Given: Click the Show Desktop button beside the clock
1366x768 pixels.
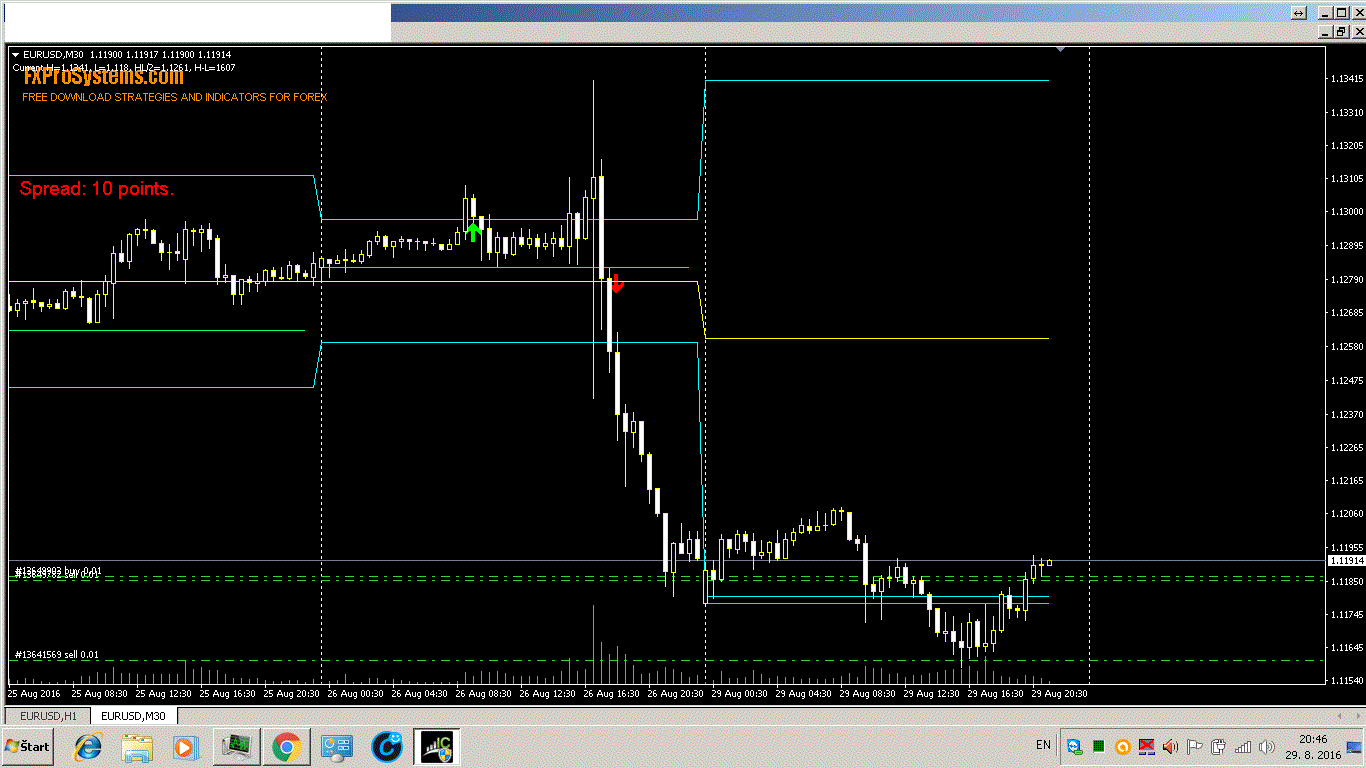Looking at the screenshot, I should click(1354, 746).
